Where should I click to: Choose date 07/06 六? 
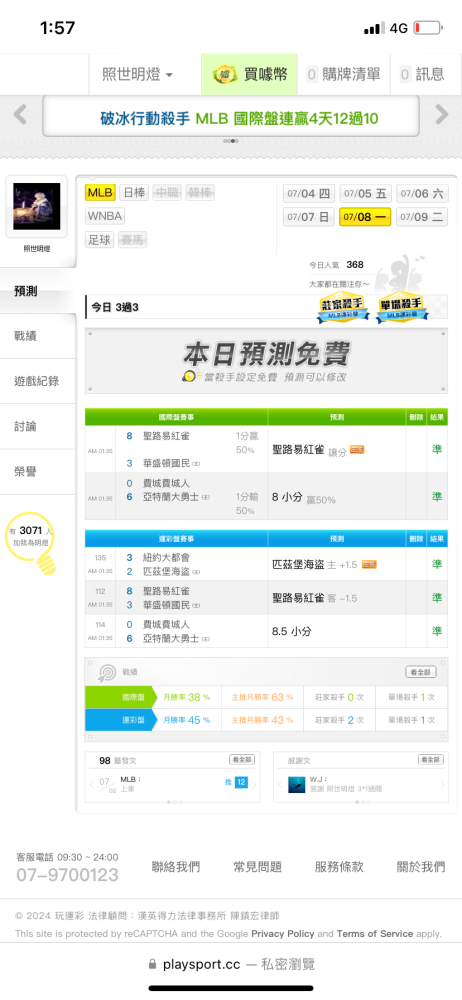tap(422, 193)
